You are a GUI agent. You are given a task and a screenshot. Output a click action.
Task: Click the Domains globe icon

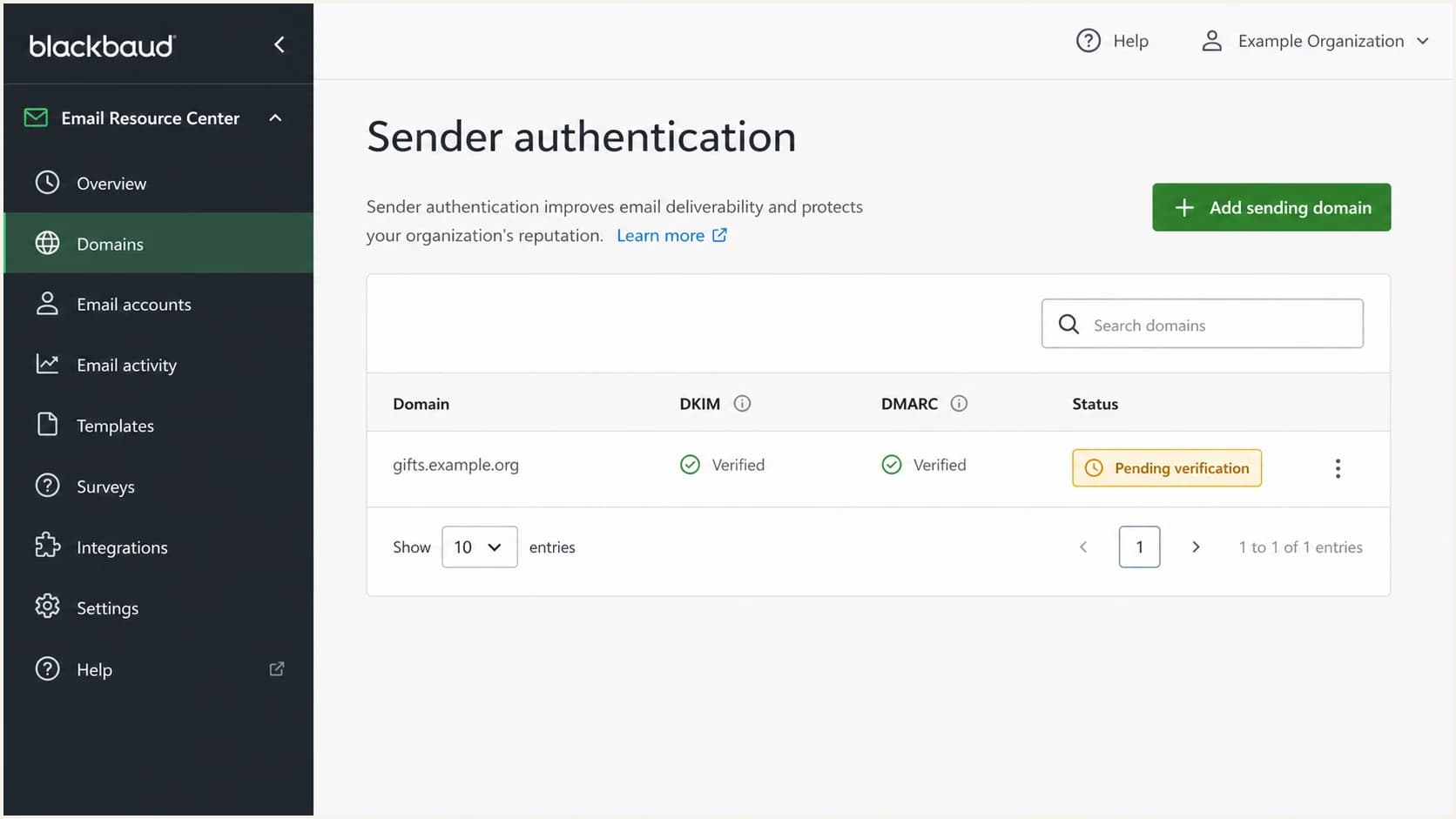tap(47, 243)
